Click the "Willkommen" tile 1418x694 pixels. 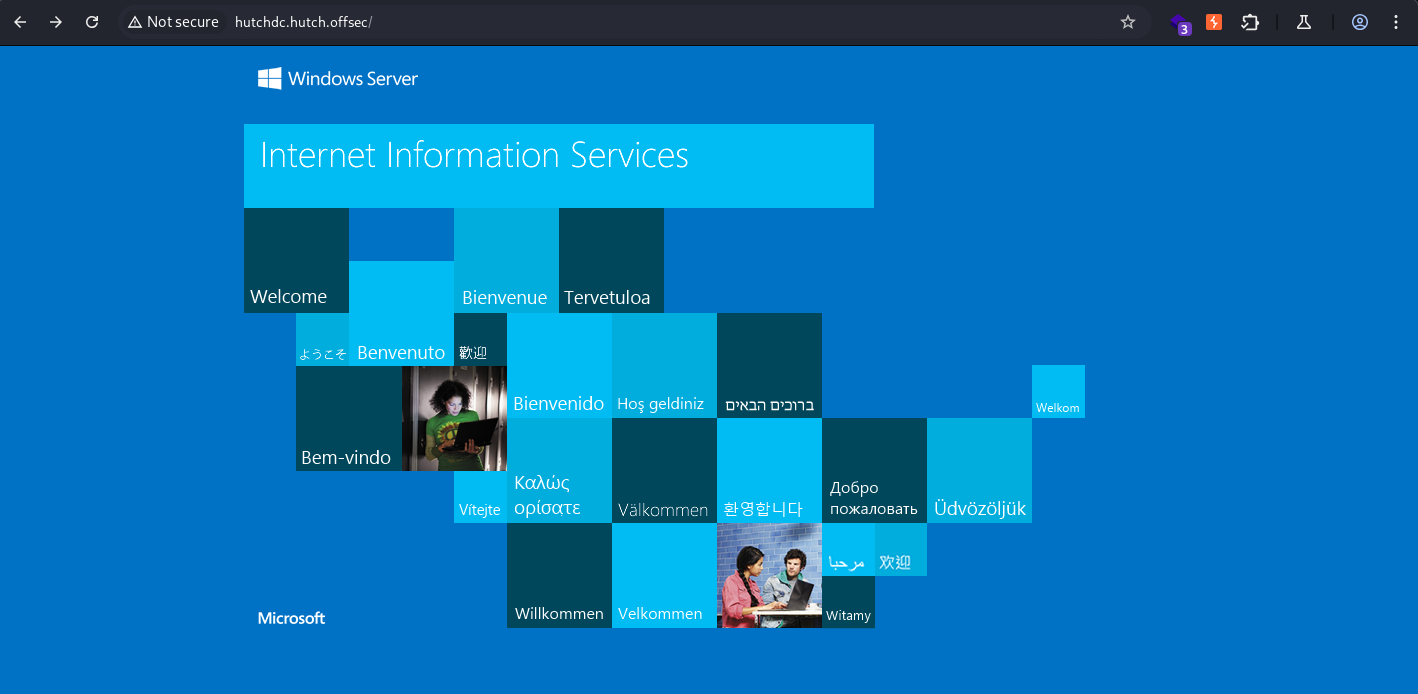(559, 575)
